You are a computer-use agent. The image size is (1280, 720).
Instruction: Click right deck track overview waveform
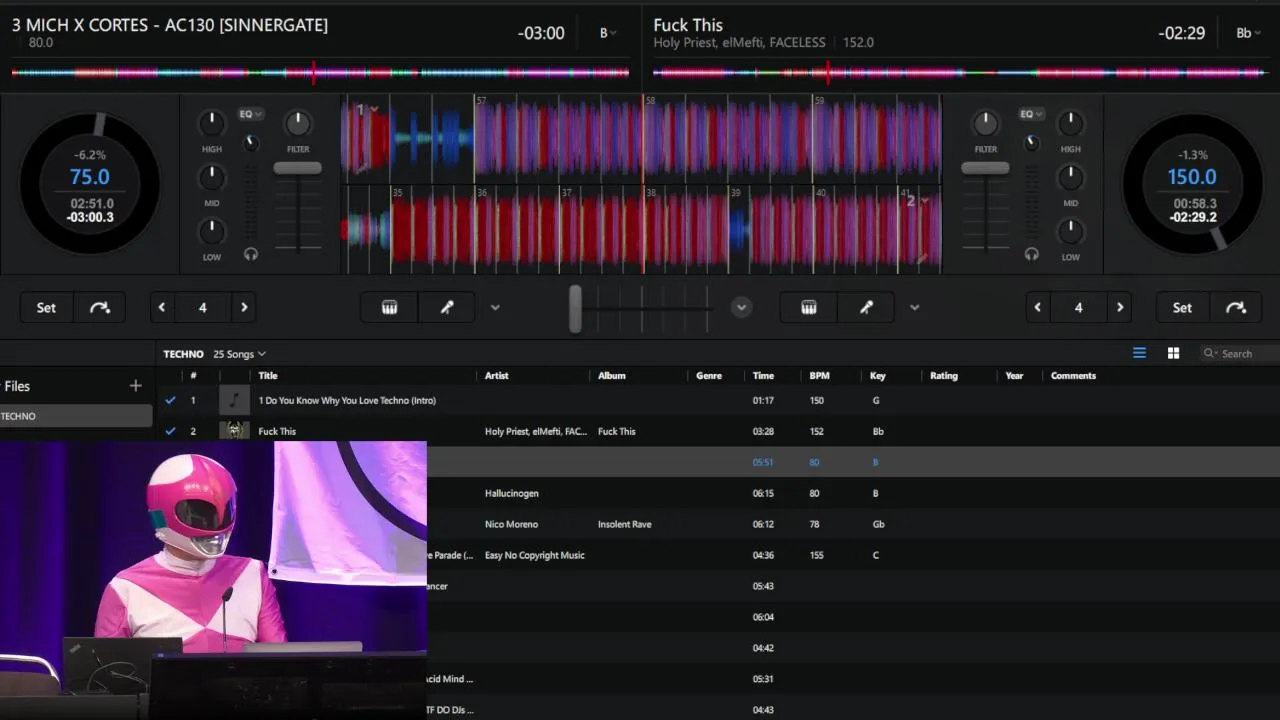(x=960, y=72)
